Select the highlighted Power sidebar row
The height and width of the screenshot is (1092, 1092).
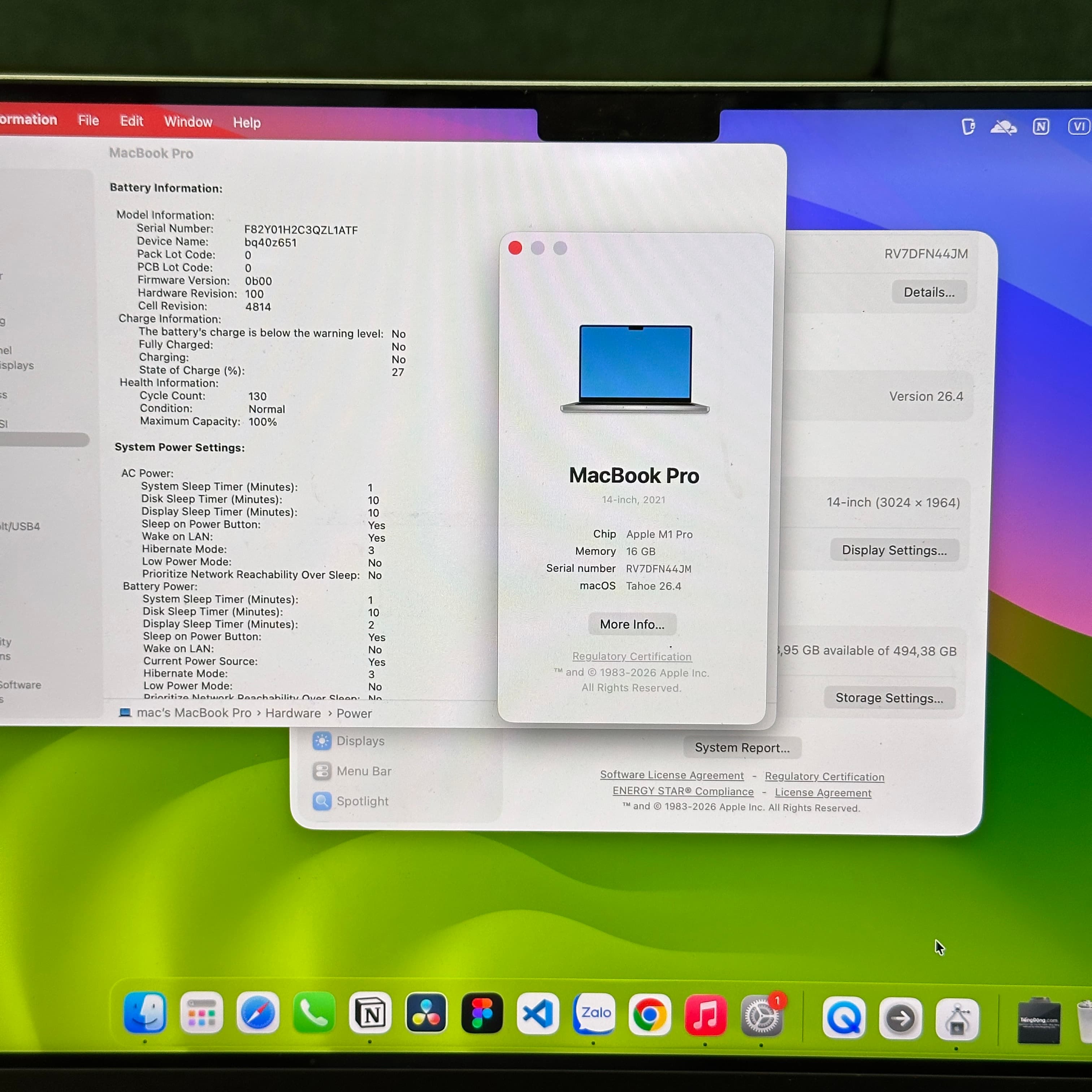click(x=44, y=440)
